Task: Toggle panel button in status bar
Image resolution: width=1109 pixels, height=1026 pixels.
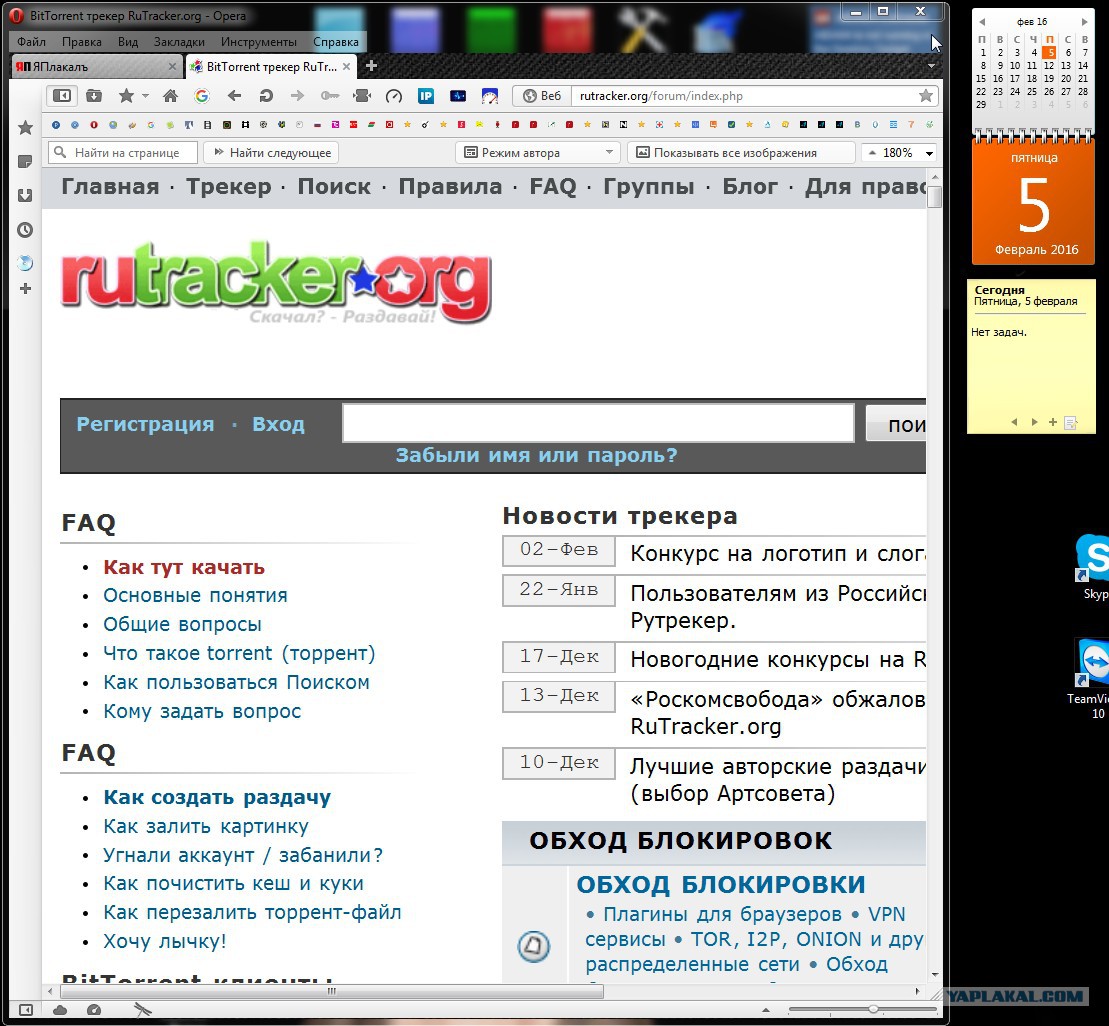Action: point(25,1010)
